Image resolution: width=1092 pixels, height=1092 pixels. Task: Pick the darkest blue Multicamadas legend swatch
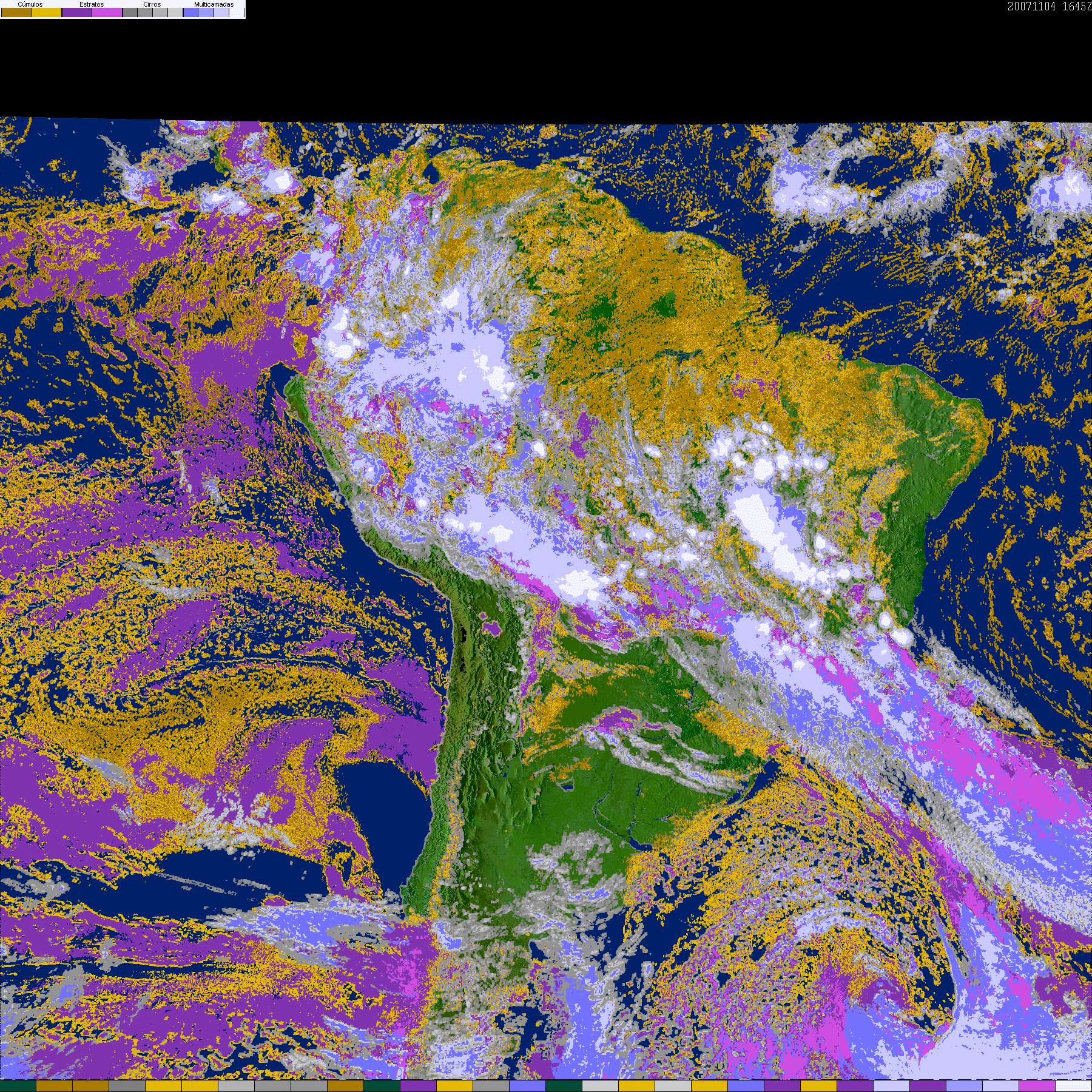tap(190, 12)
